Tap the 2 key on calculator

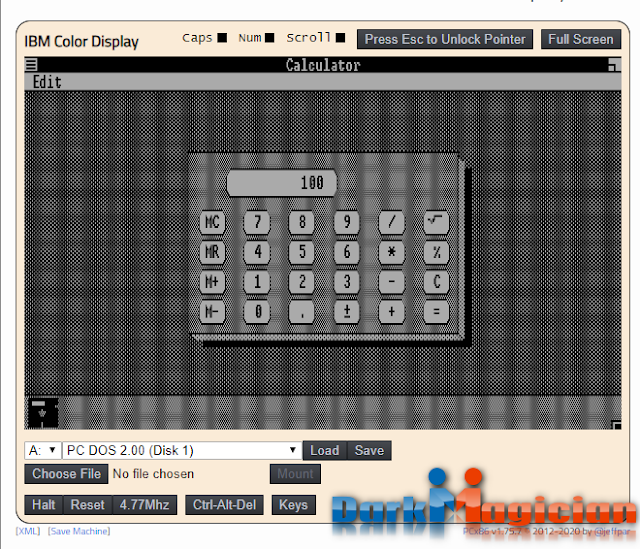pyautogui.click(x=302, y=282)
